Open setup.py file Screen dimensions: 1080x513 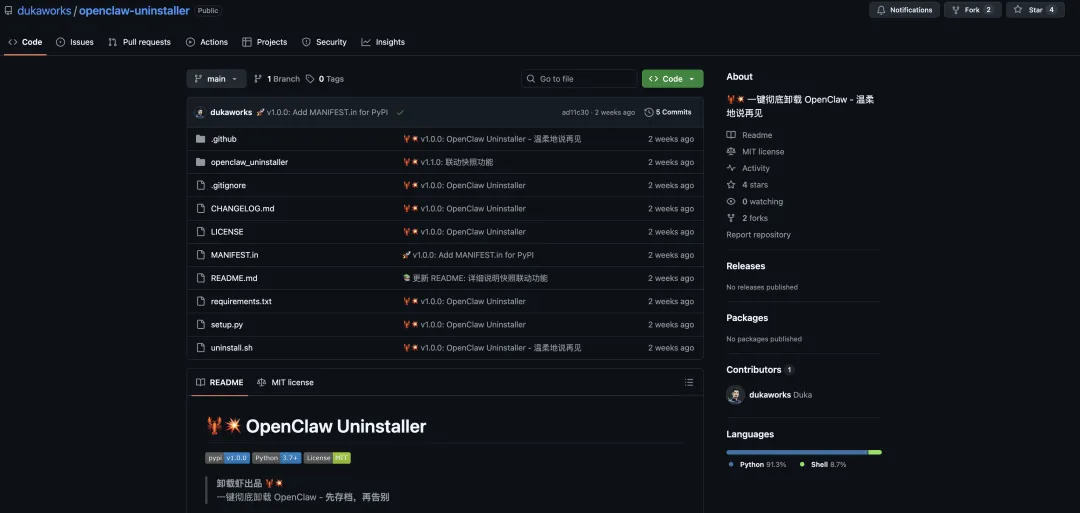click(227, 325)
